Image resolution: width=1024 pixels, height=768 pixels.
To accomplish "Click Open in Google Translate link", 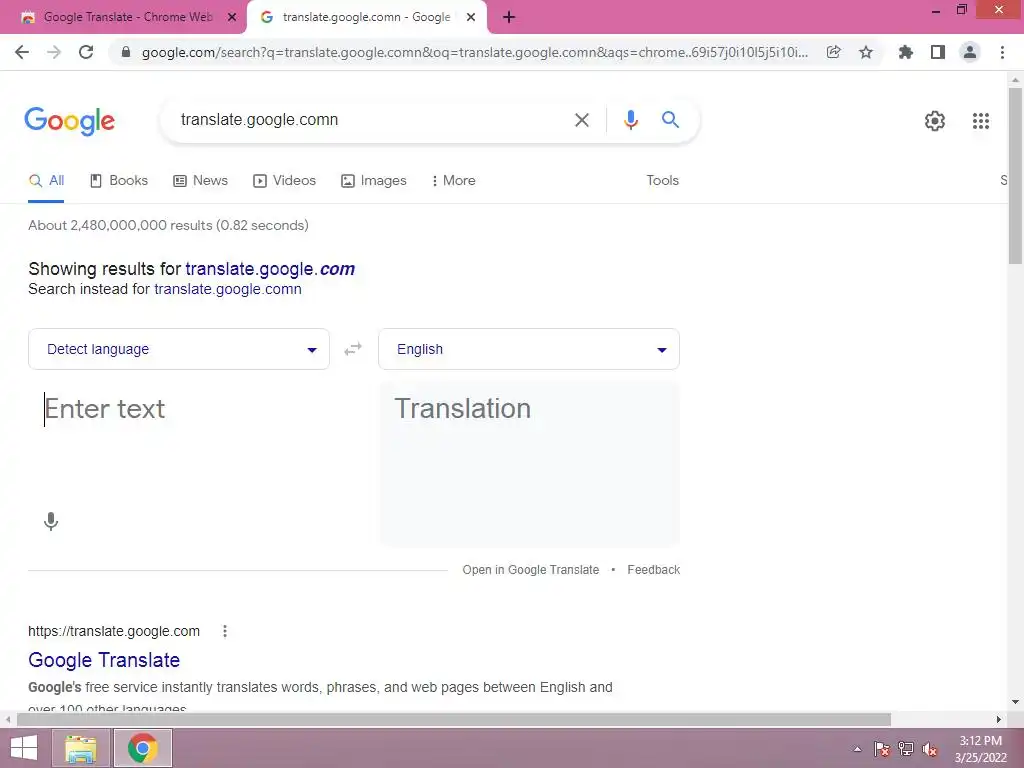I will [x=530, y=570].
